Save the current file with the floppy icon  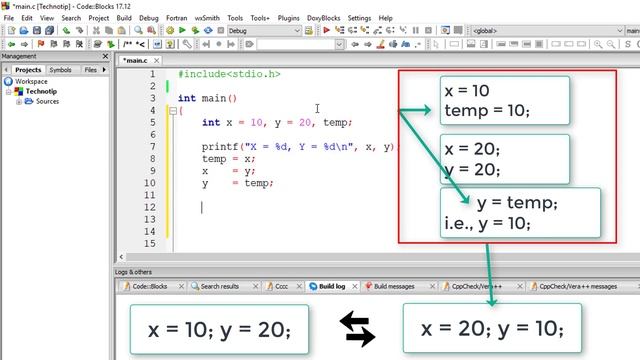click(x=37, y=30)
